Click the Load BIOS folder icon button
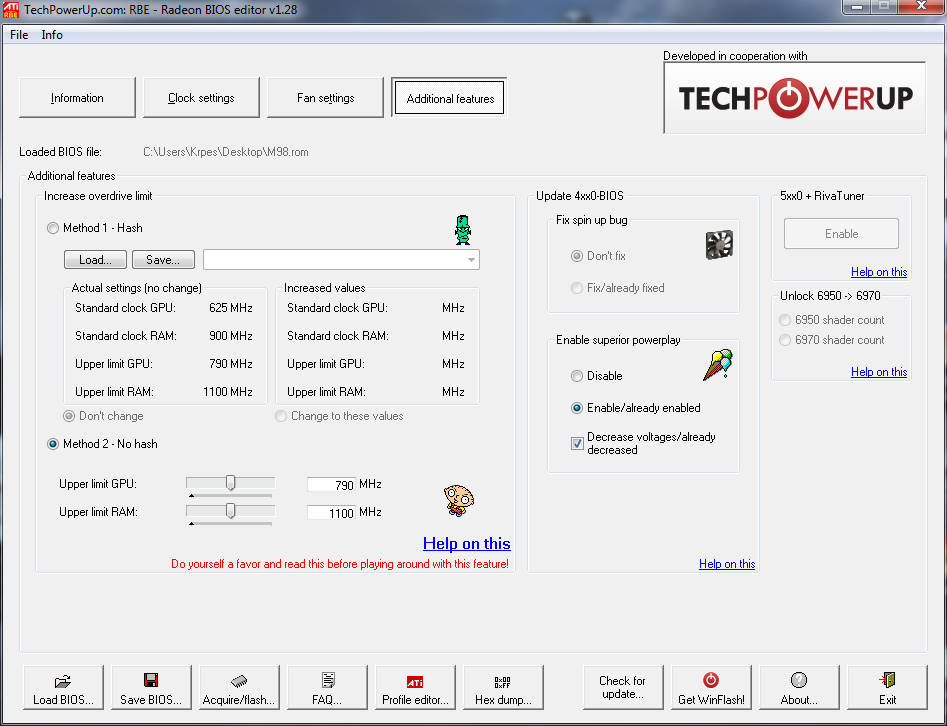This screenshot has height=726, width=947. pyautogui.click(x=61, y=688)
